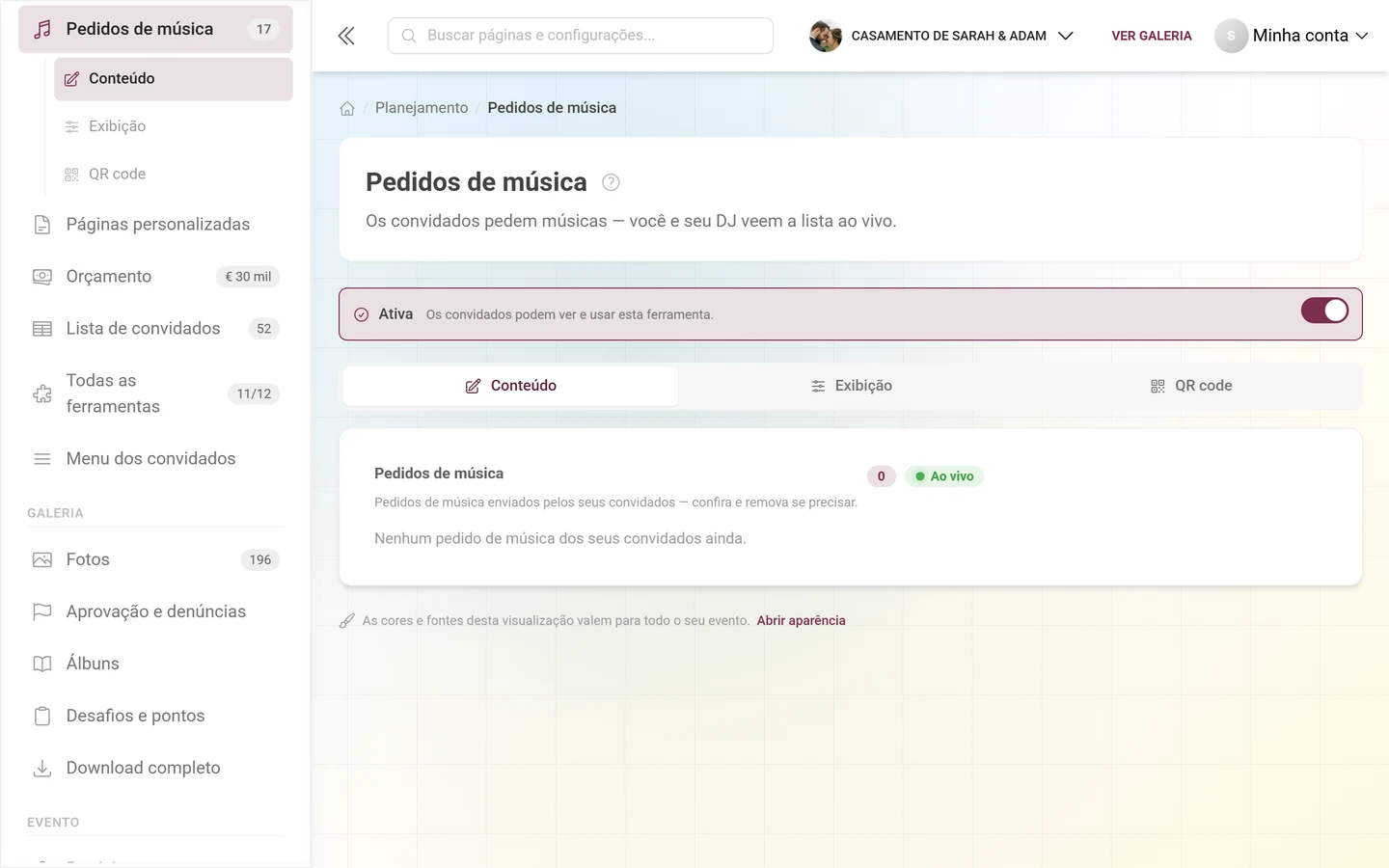Click the Álbuns book icon

42,664
